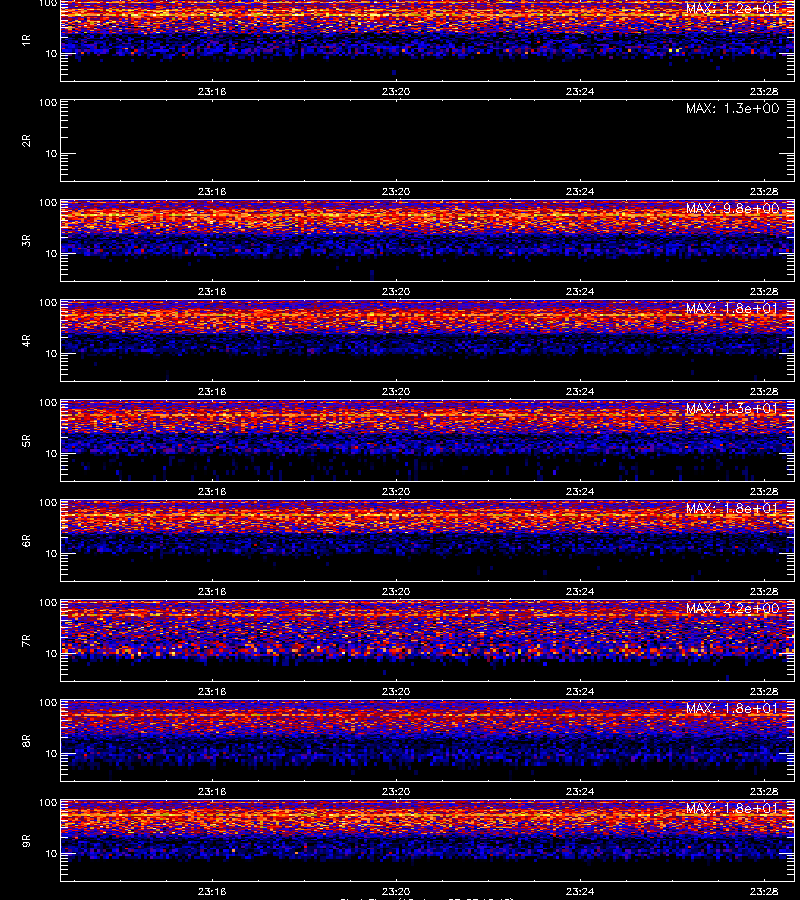The image size is (800, 900).
Task: Select the MAX: 1.3e+01 readout in 5R panel
Action: (x=732, y=409)
